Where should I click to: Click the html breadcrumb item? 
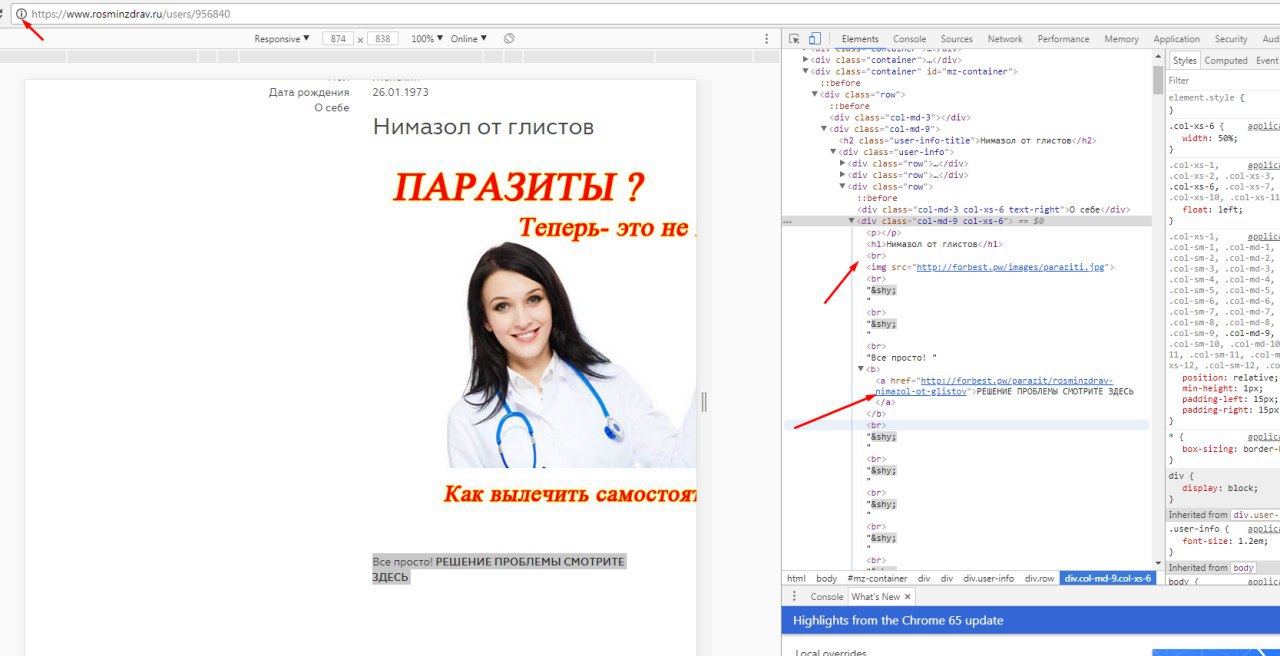(x=796, y=578)
